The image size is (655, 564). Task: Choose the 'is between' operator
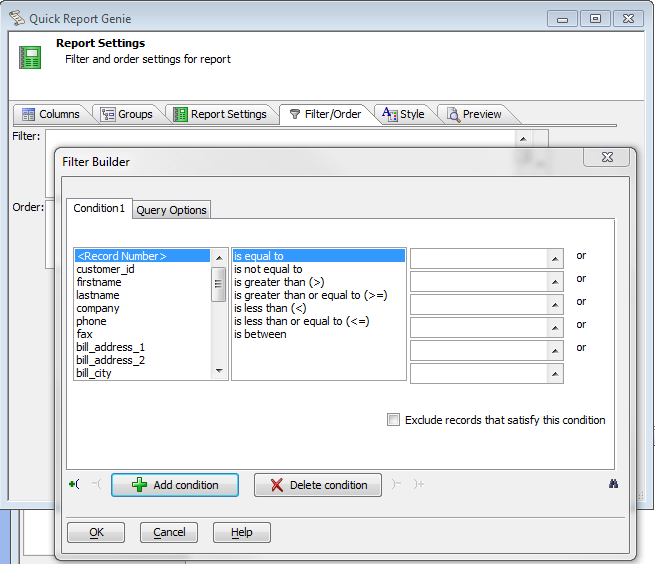coord(319,334)
